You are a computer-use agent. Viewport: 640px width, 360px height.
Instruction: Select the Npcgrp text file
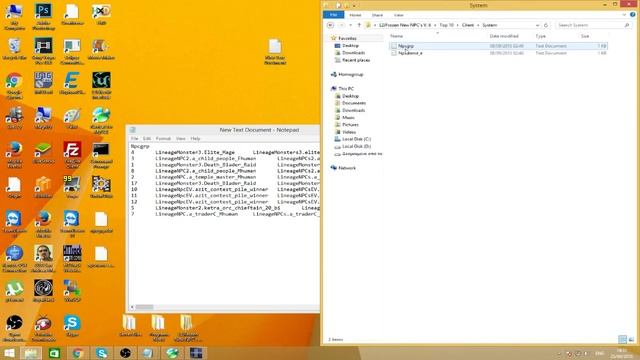(x=498, y=46)
